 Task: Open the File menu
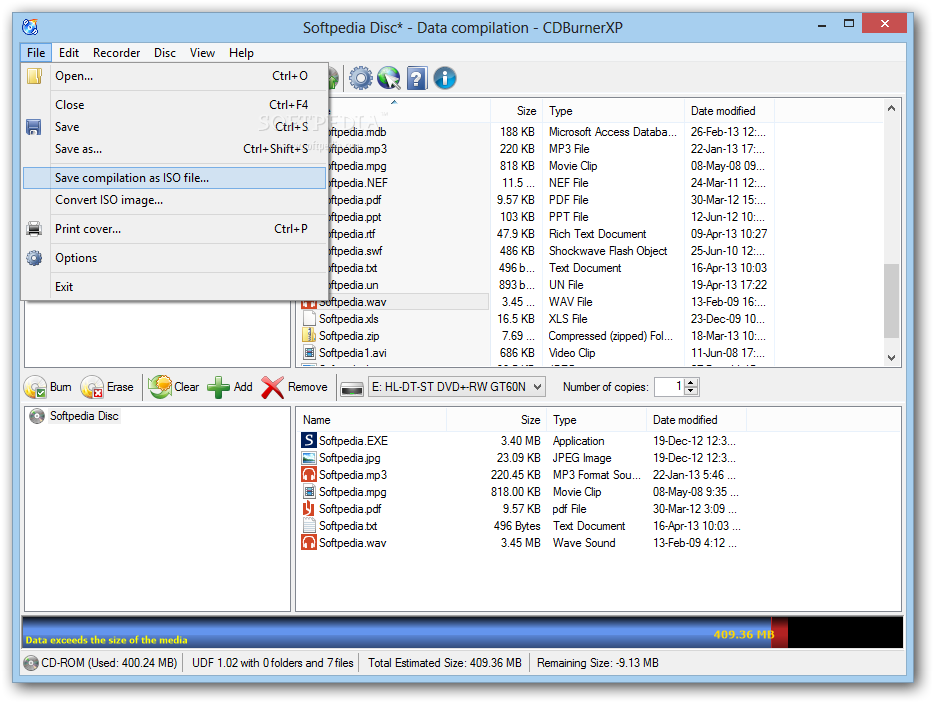tap(36, 52)
